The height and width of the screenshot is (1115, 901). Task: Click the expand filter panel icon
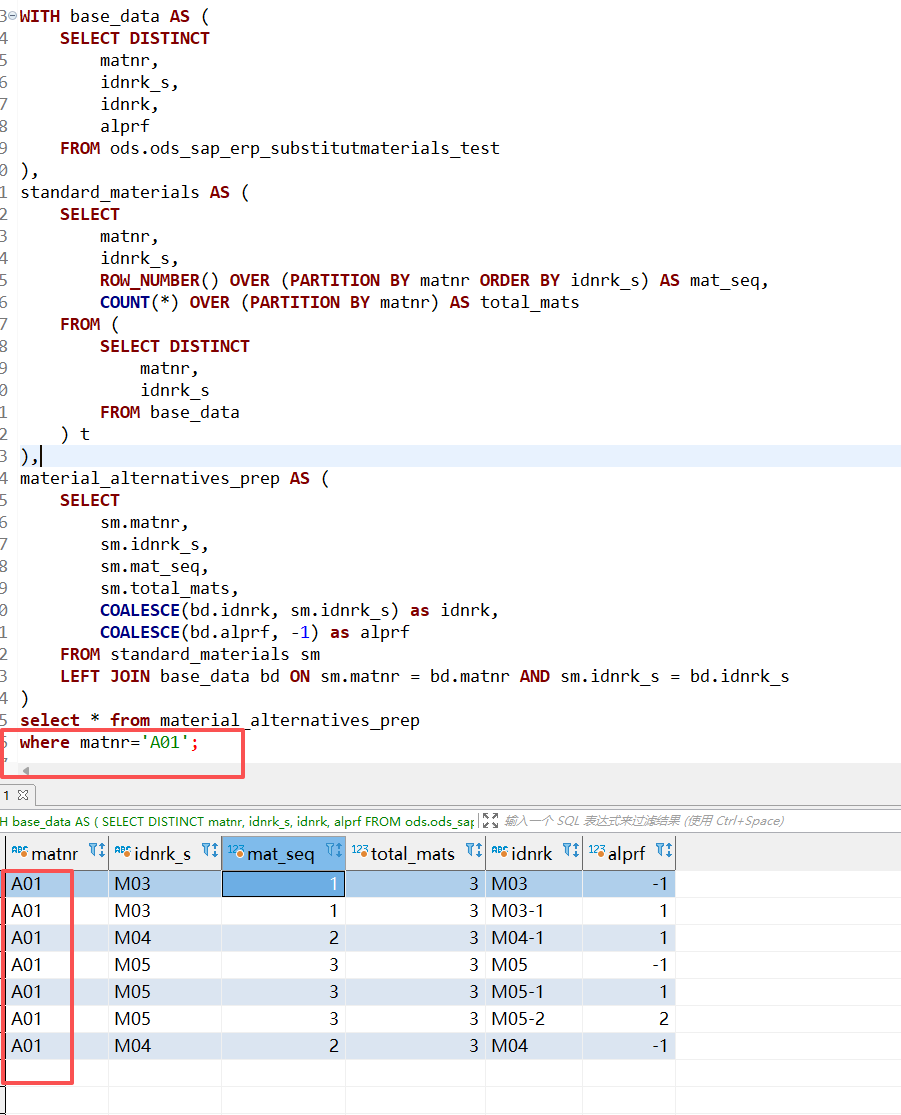pos(490,821)
